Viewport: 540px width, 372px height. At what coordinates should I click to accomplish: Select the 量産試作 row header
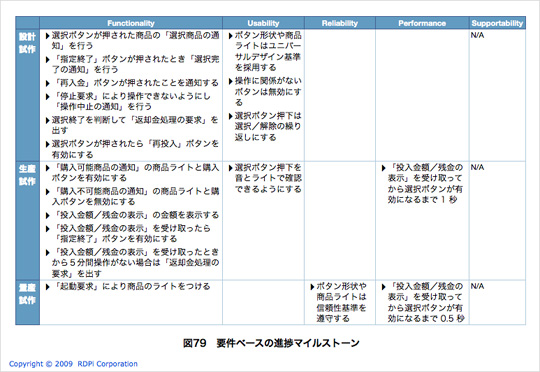28,302
